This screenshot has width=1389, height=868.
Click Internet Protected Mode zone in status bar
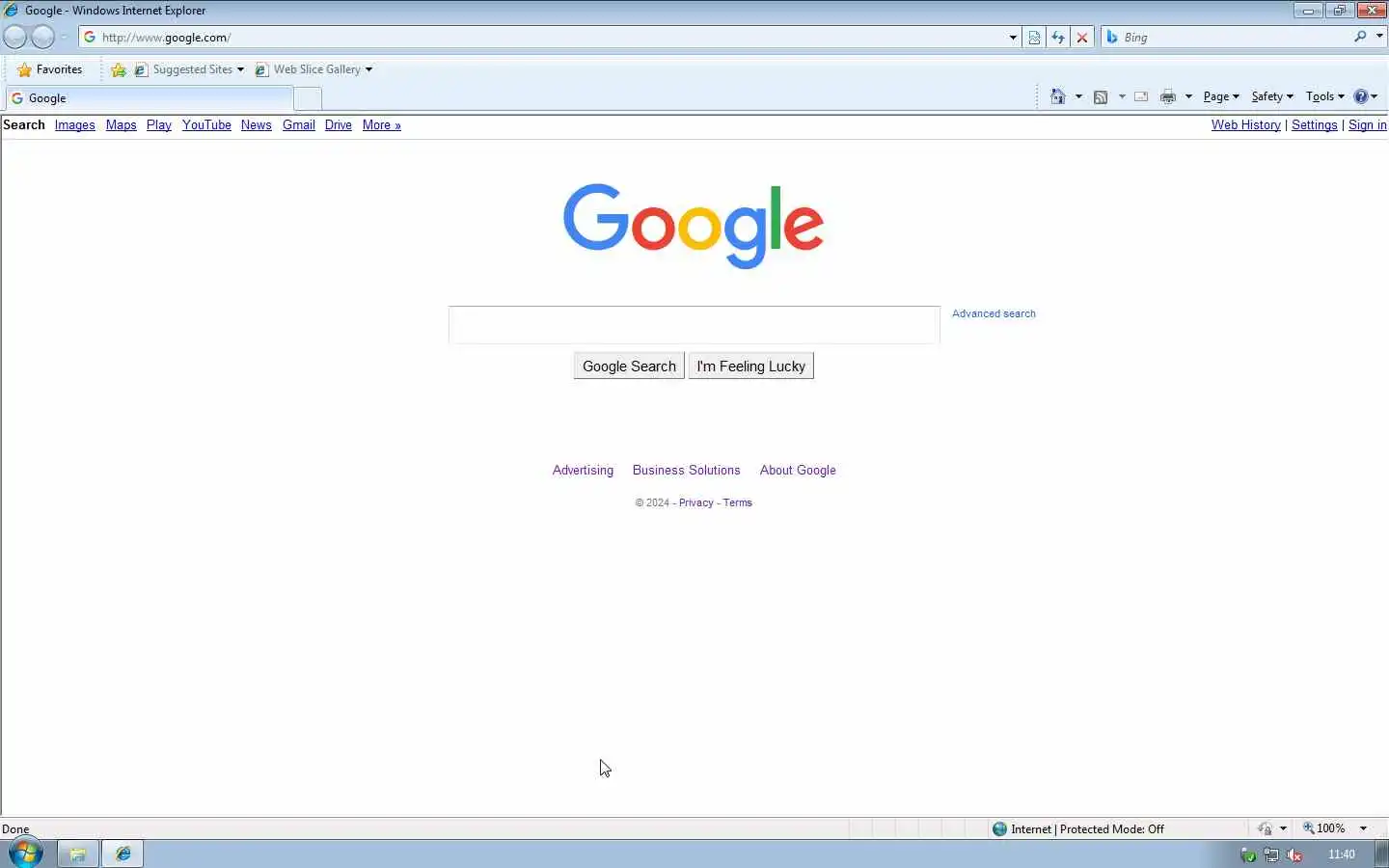click(x=1078, y=829)
